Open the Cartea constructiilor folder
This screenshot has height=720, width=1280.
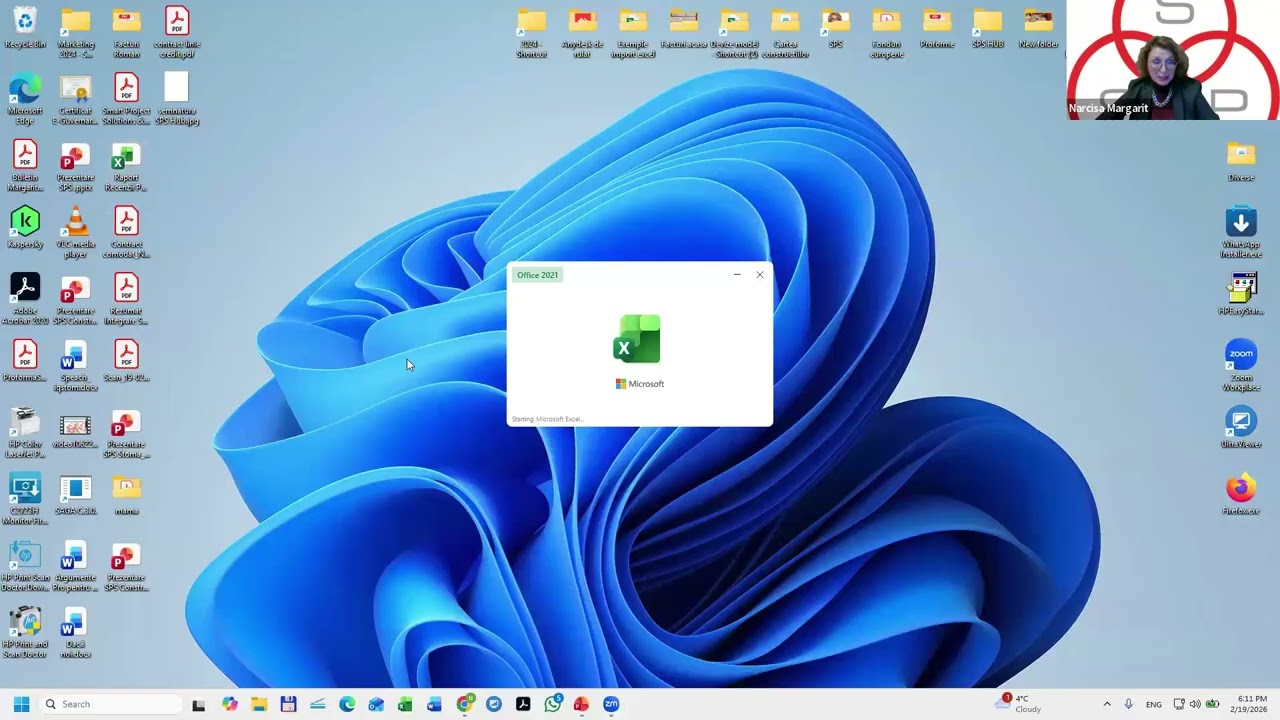[785, 32]
